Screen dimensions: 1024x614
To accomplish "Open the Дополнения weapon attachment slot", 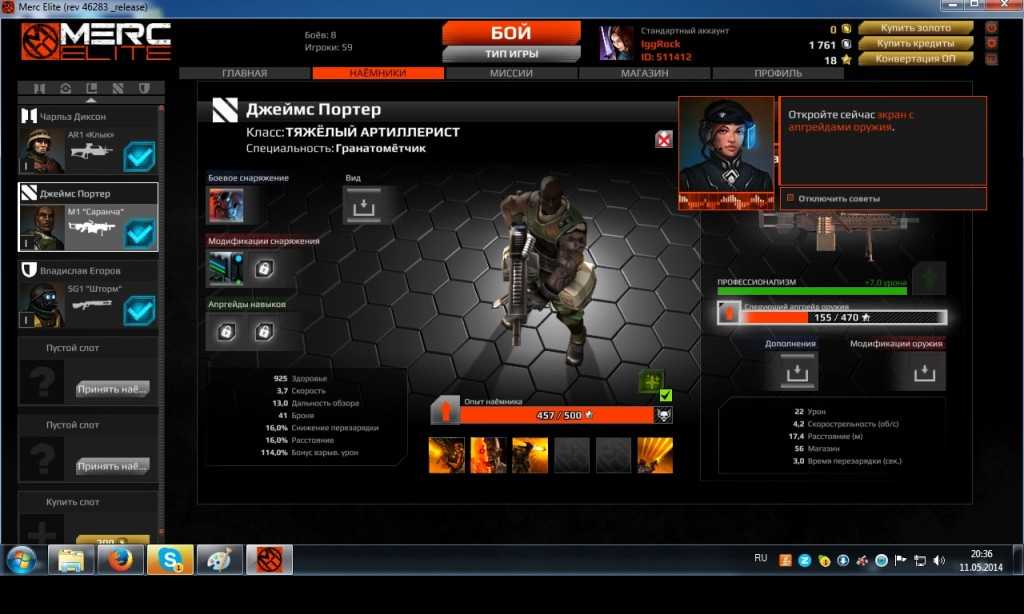I will [x=790, y=372].
